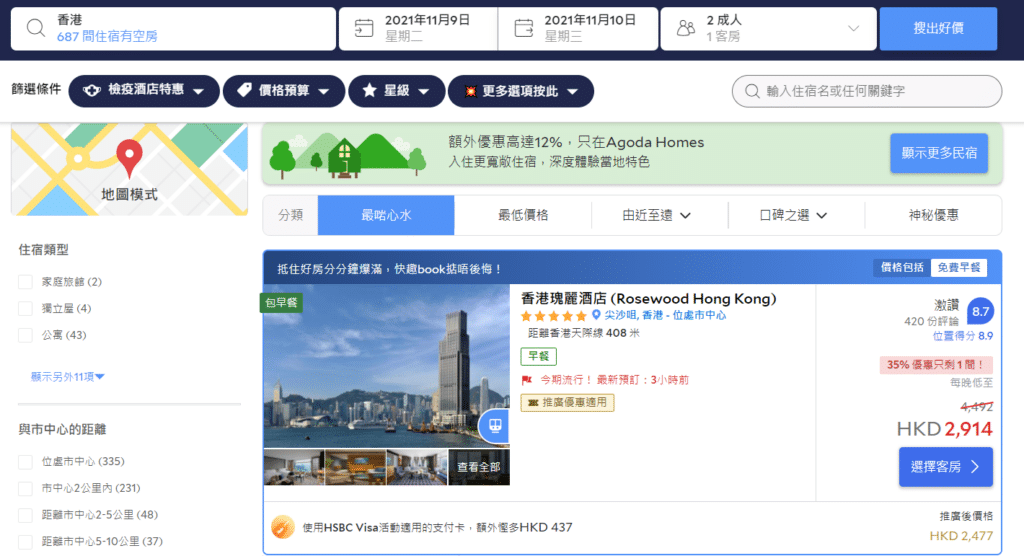Tick the 距離市中心5-10公里 (37) checkbox
Viewport: 1024px width, 556px height.
pyautogui.click(x=25, y=542)
